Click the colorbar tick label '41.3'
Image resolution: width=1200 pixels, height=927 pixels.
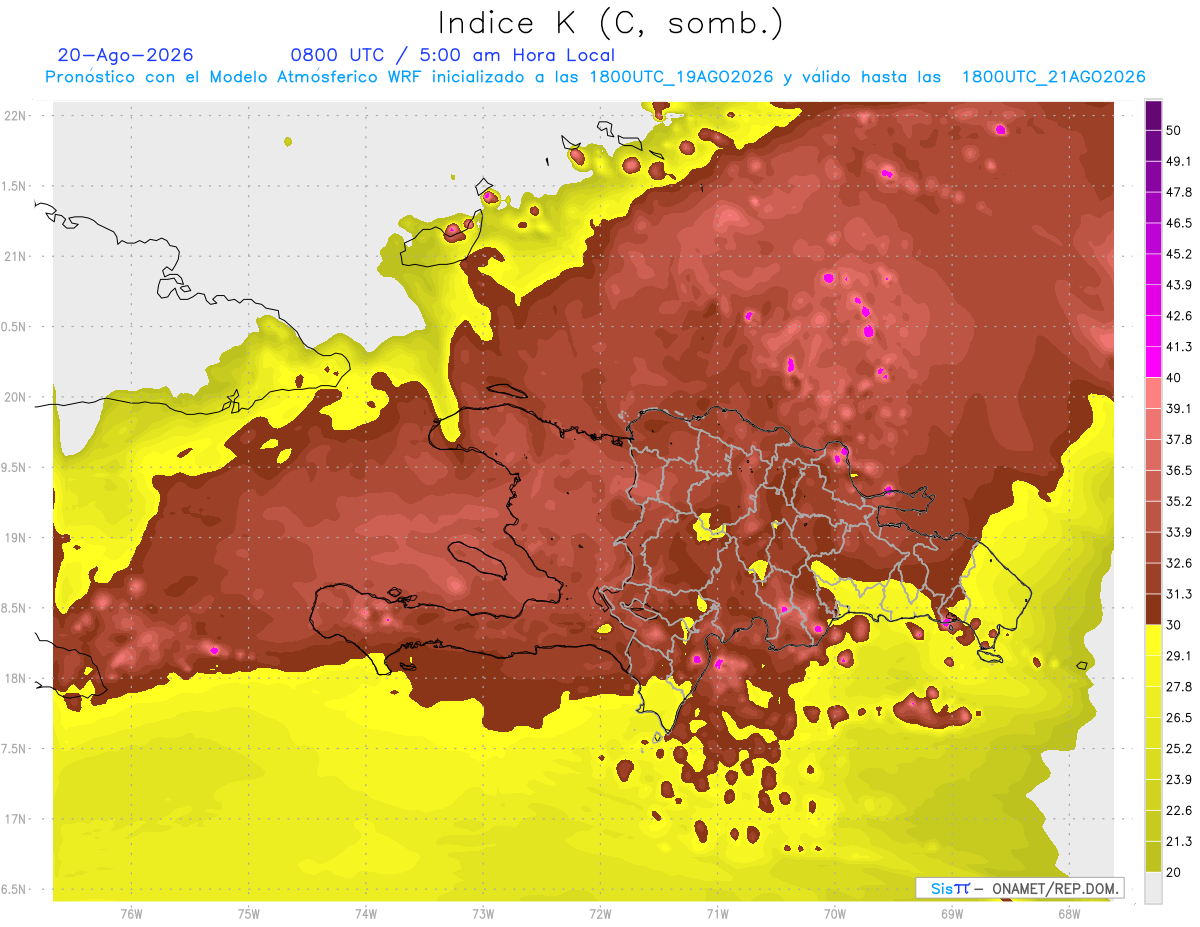(x=1179, y=347)
